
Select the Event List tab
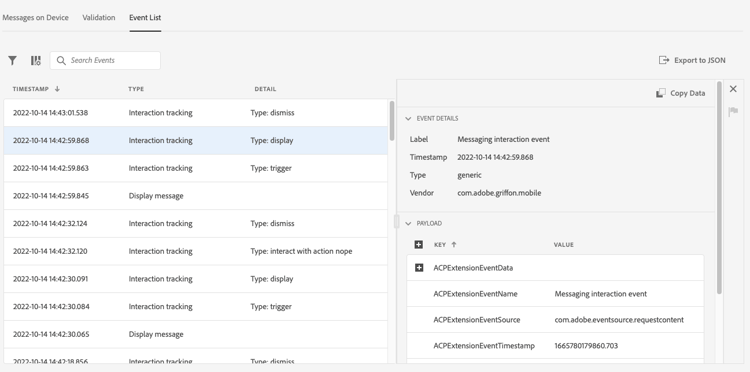point(145,18)
